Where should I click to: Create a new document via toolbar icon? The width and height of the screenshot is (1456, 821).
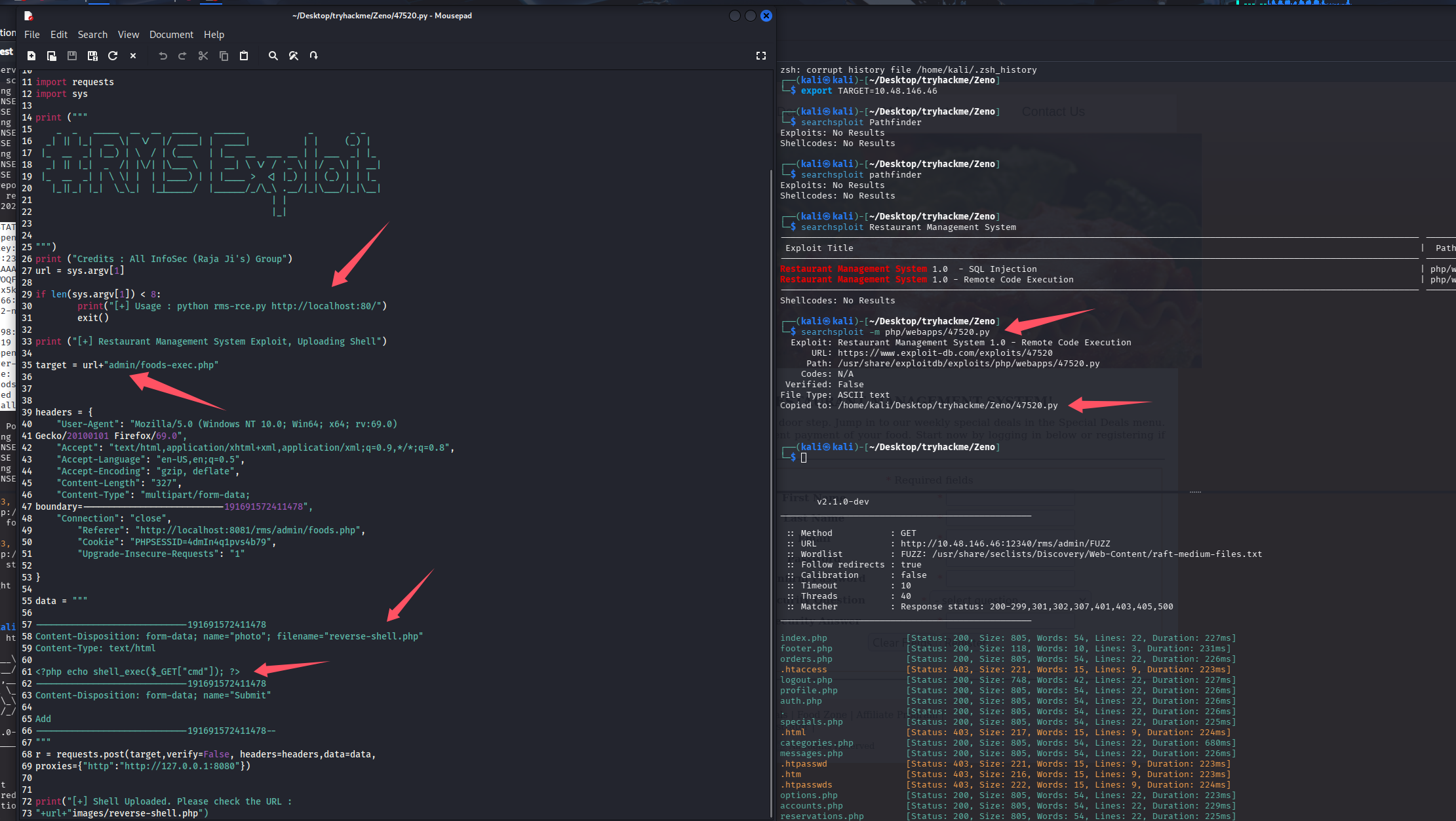(31, 56)
